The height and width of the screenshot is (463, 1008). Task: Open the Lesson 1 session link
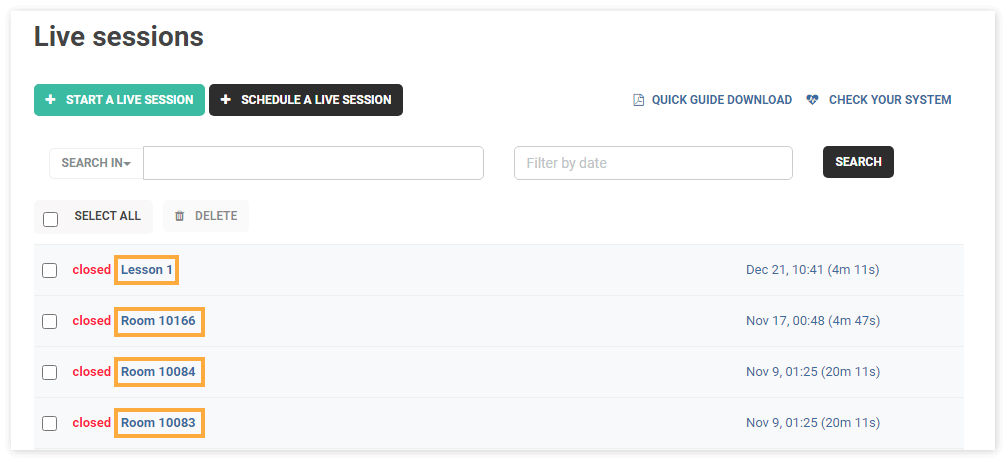(147, 270)
